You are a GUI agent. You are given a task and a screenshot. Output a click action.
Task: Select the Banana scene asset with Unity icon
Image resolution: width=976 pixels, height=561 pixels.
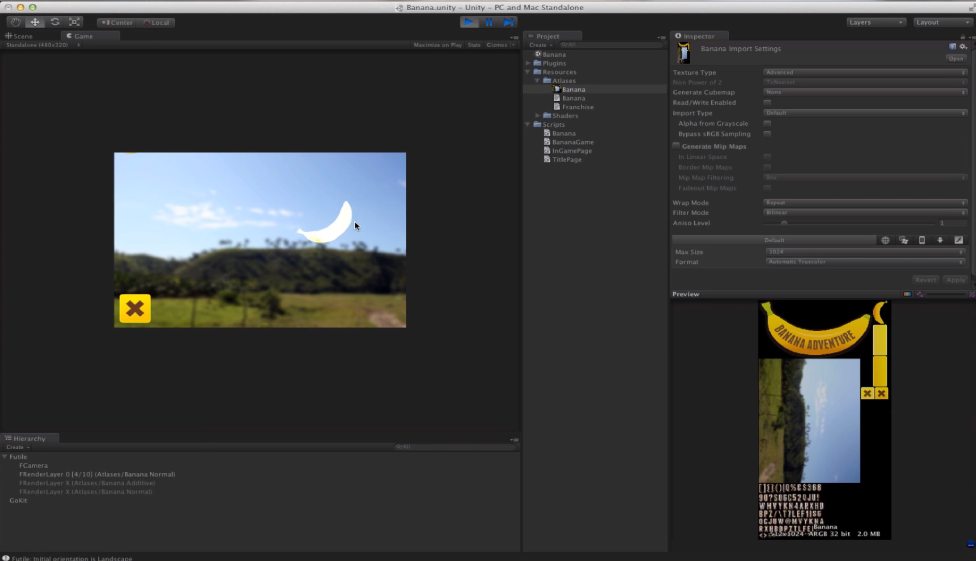pyautogui.click(x=550, y=54)
